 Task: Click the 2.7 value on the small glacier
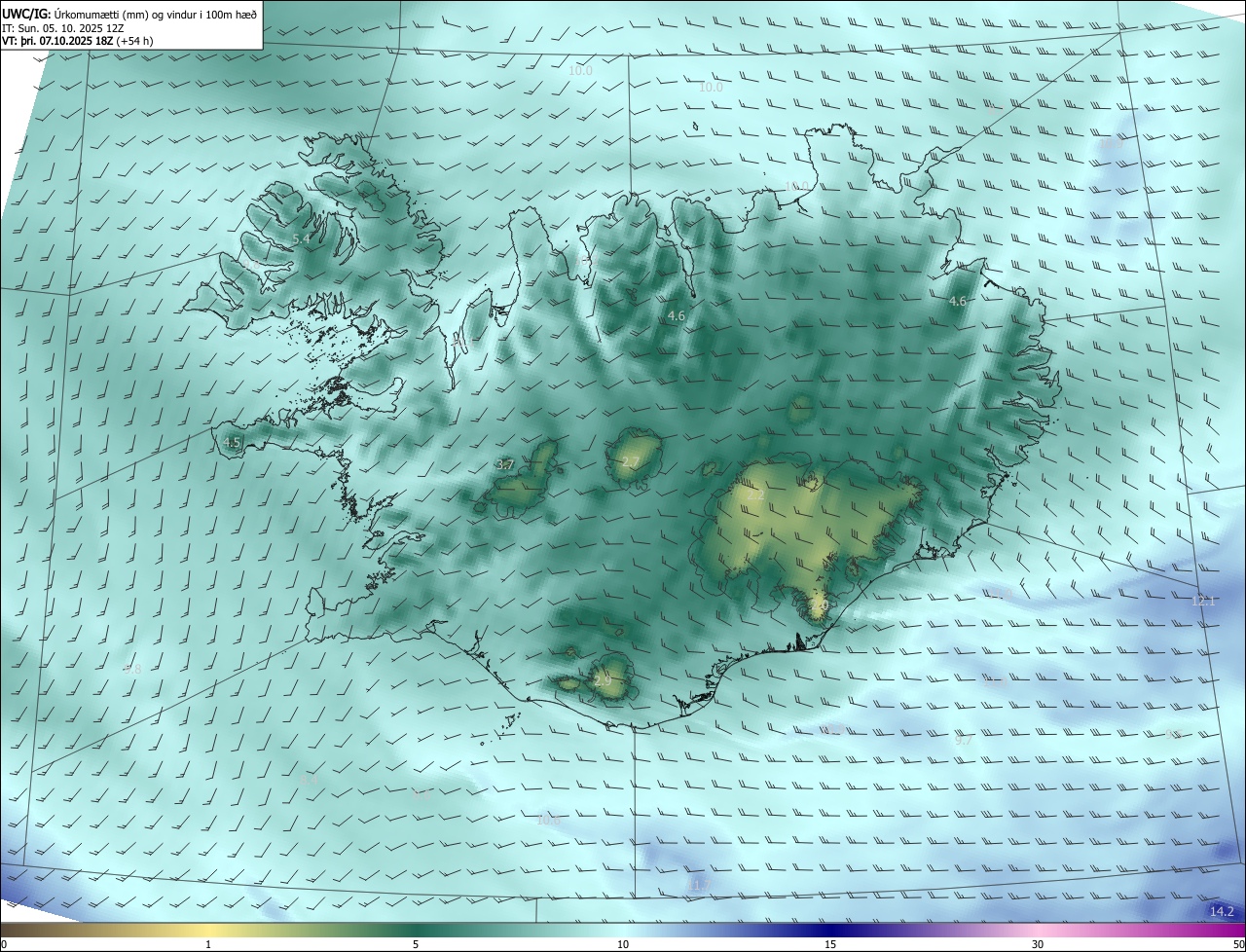631,461
